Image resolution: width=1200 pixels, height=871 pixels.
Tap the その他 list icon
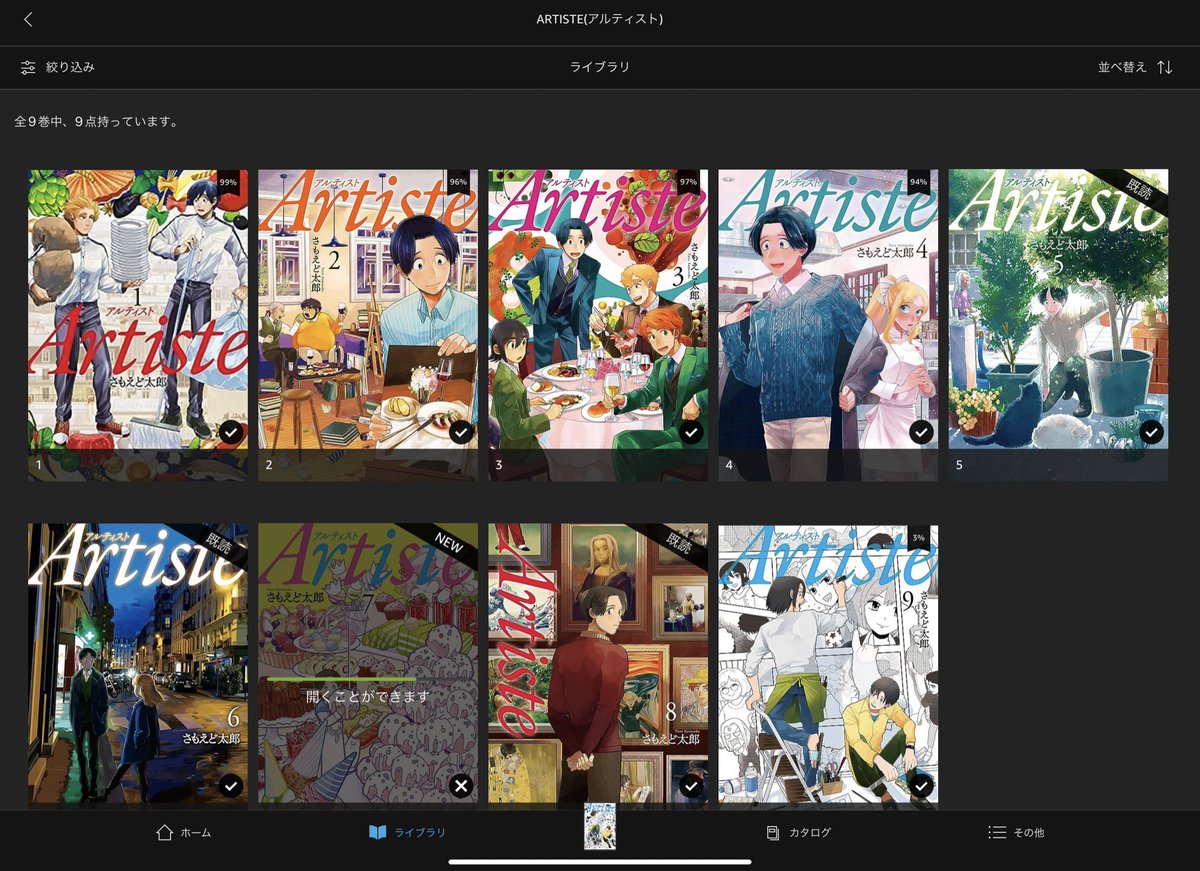click(997, 832)
